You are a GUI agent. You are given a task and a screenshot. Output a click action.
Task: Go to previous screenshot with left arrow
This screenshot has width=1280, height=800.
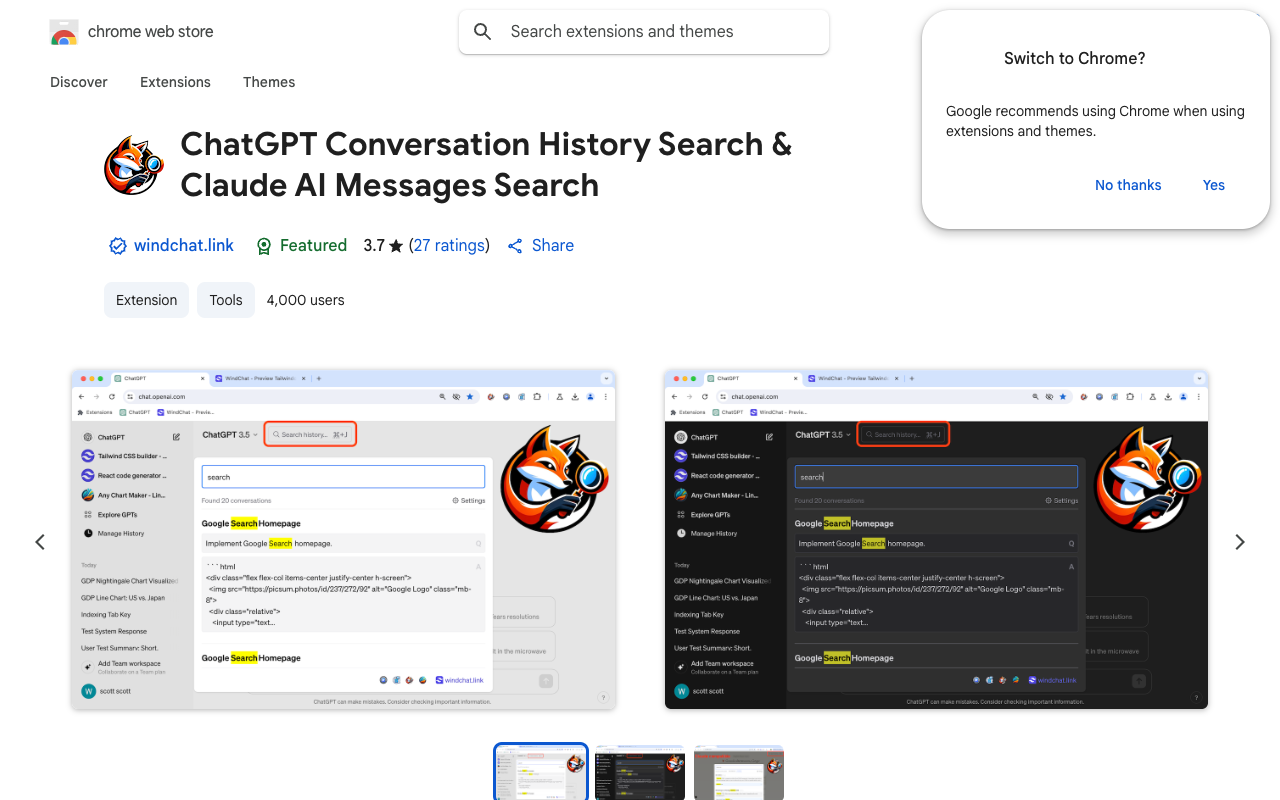tap(40, 542)
